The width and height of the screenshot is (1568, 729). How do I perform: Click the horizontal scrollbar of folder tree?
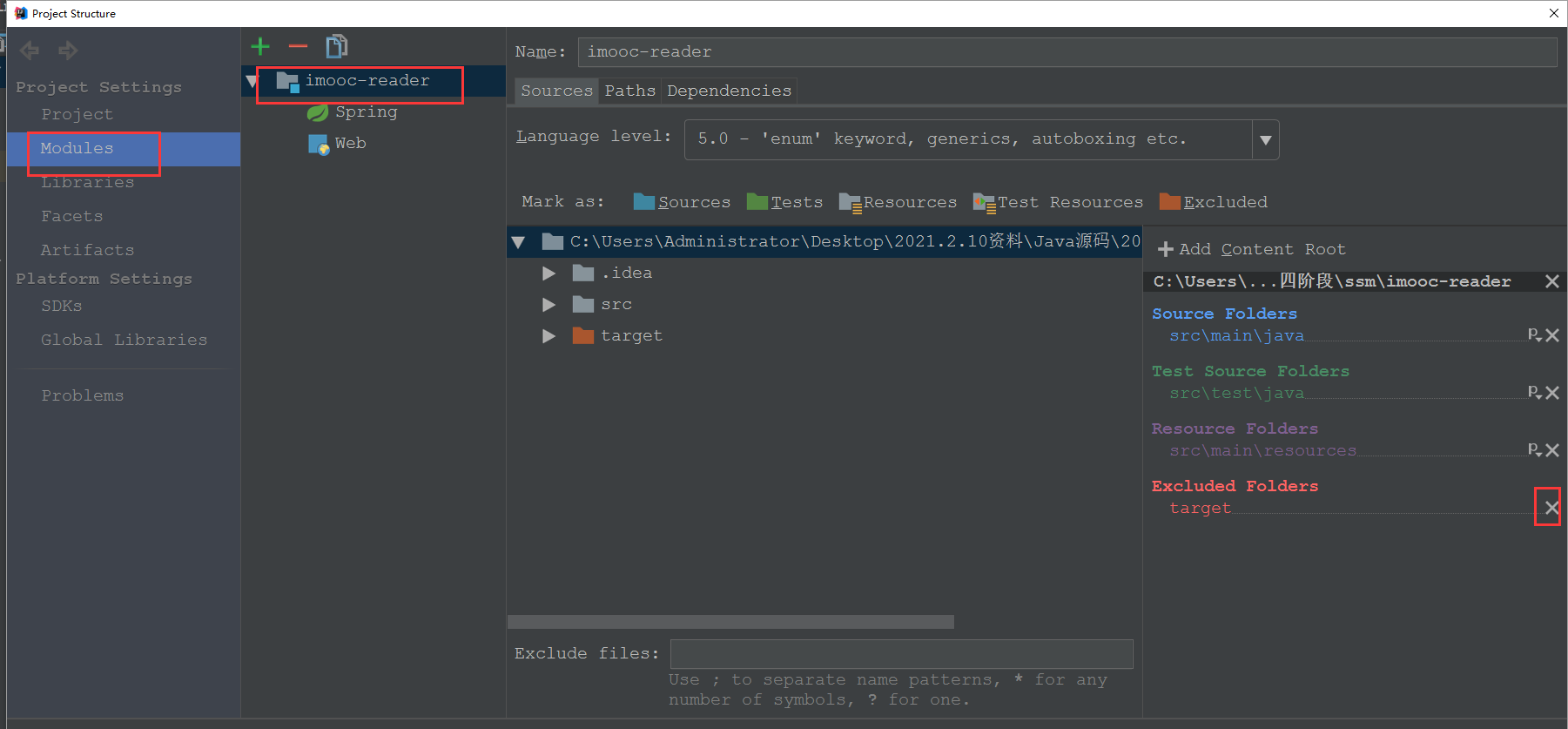click(x=730, y=622)
